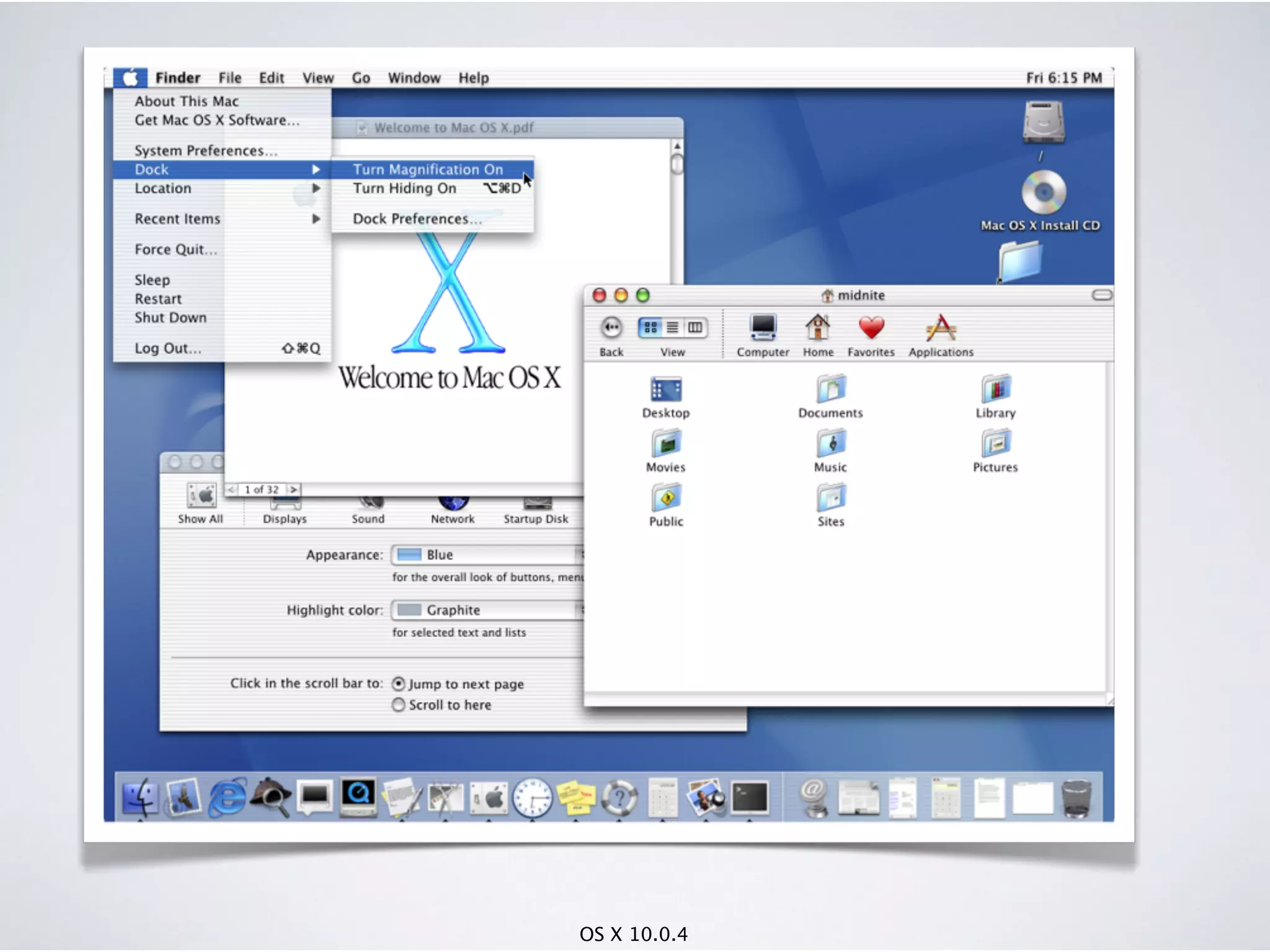Click the Mac OS X Install CD icon
The height and width of the screenshot is (952, 1270).
[x=1043, y=193]
